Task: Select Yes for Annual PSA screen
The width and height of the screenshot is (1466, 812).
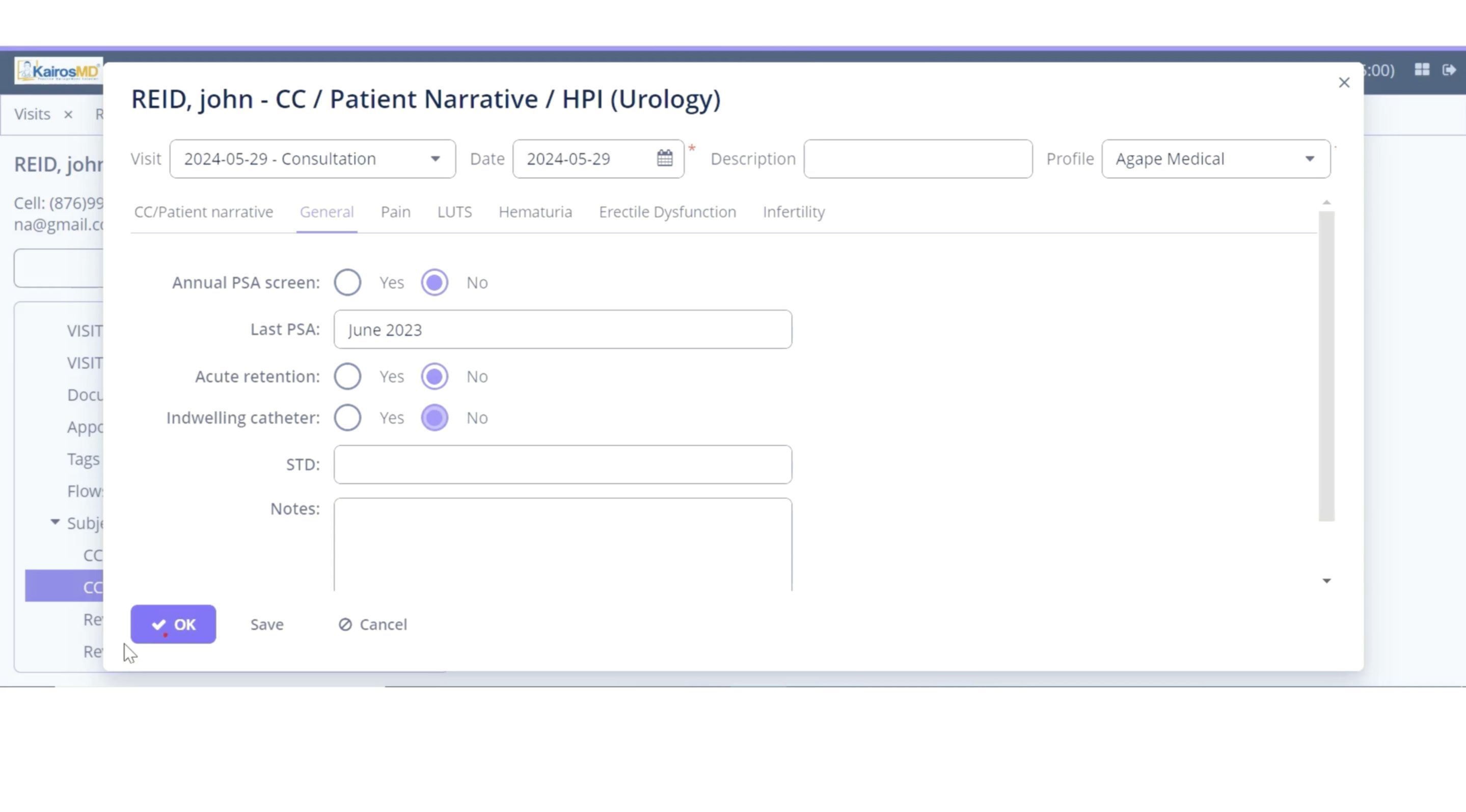Action: point(347,283)
